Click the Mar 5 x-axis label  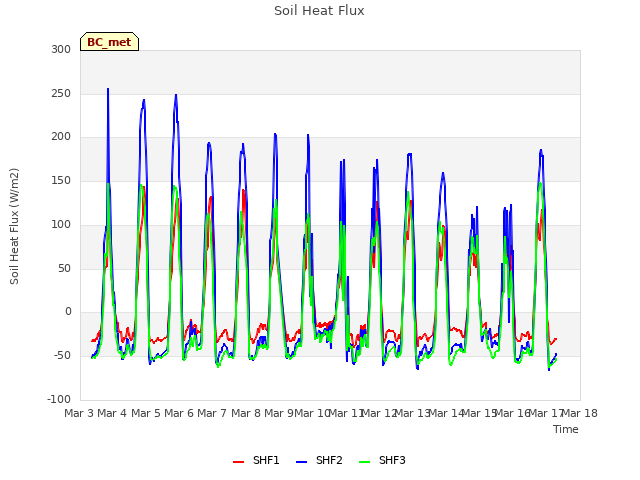pos(146,413)
